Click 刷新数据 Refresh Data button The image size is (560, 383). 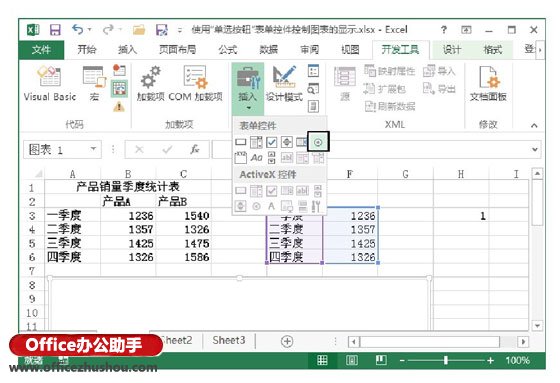tap(390, 106)
